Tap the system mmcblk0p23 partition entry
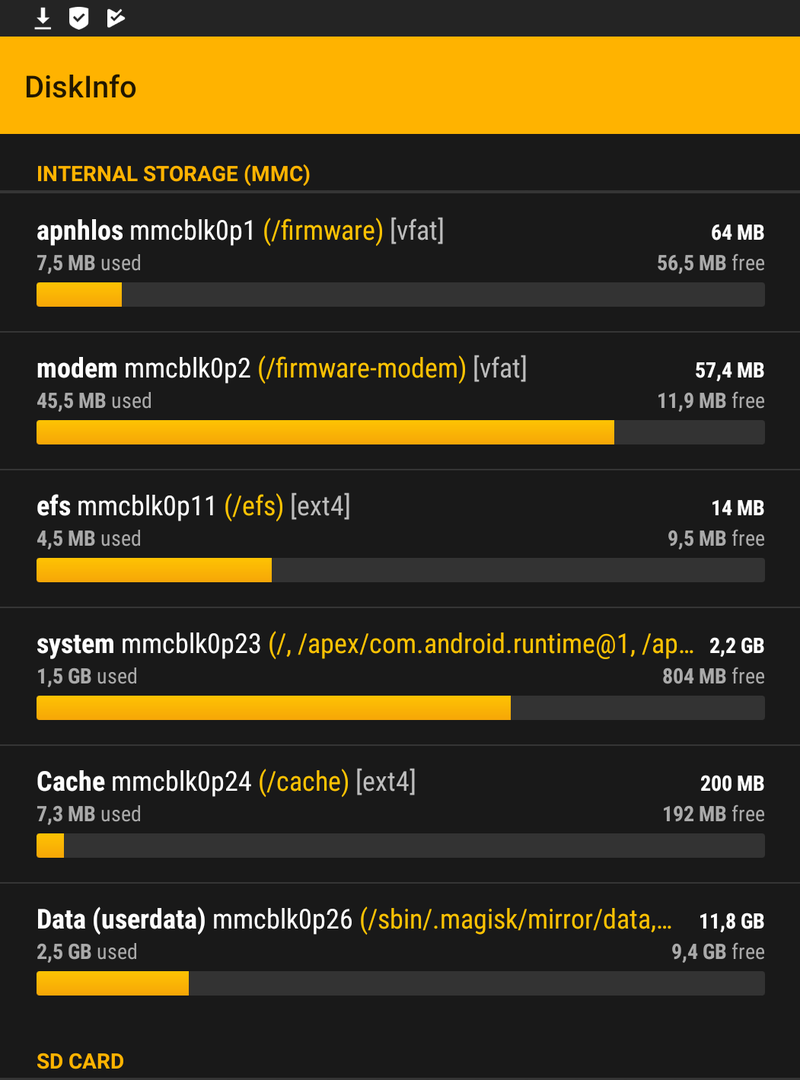This screenshot has width=800, height=1080. click(x=400, y=676)
